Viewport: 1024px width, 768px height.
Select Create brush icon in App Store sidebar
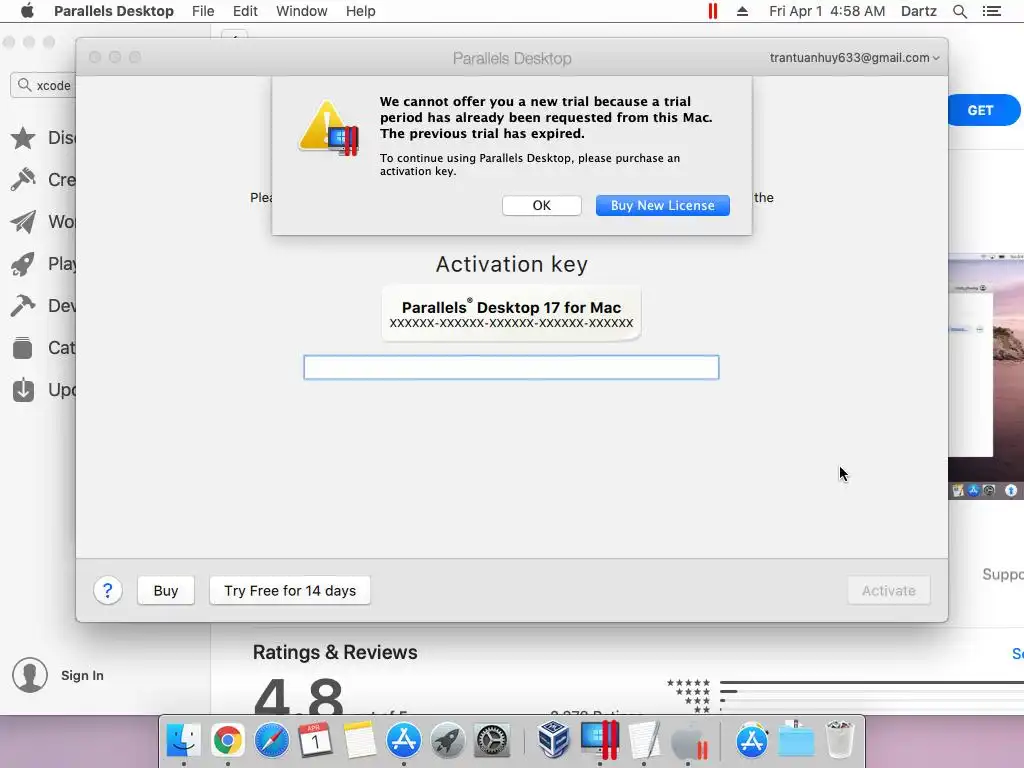(x=23, y=180)
